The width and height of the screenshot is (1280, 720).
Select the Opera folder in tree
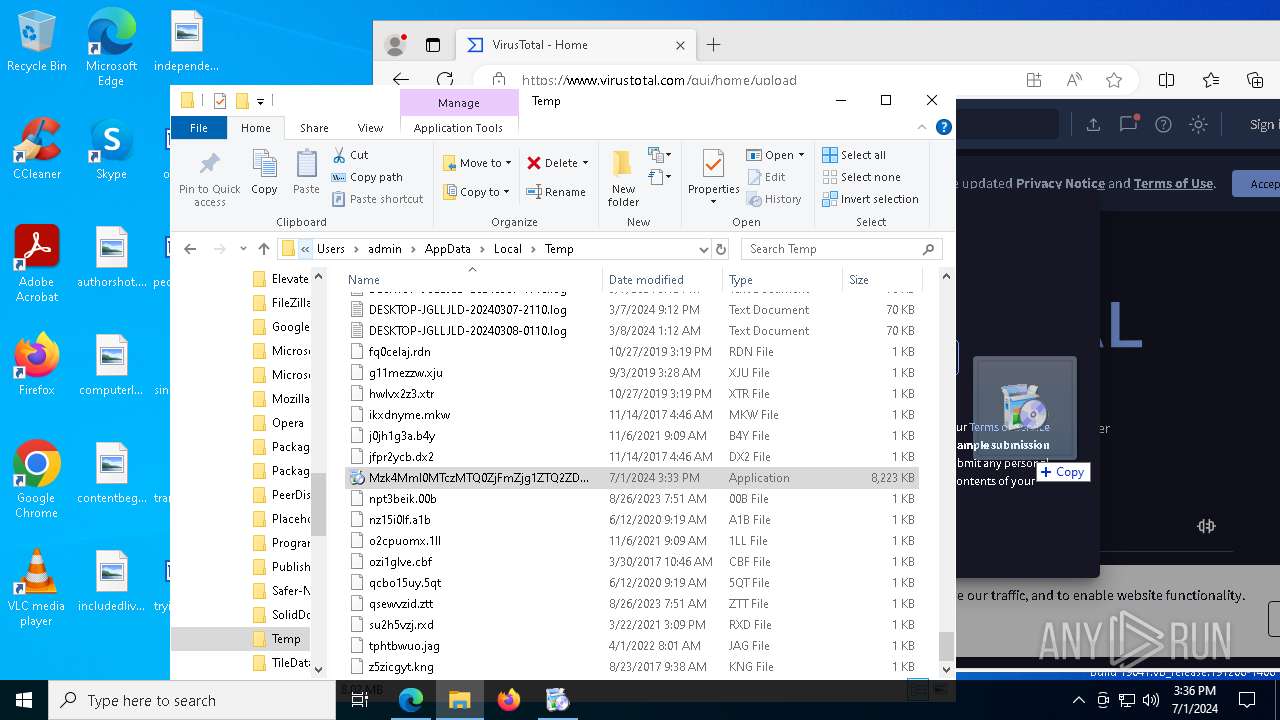(x=288, y=423)
